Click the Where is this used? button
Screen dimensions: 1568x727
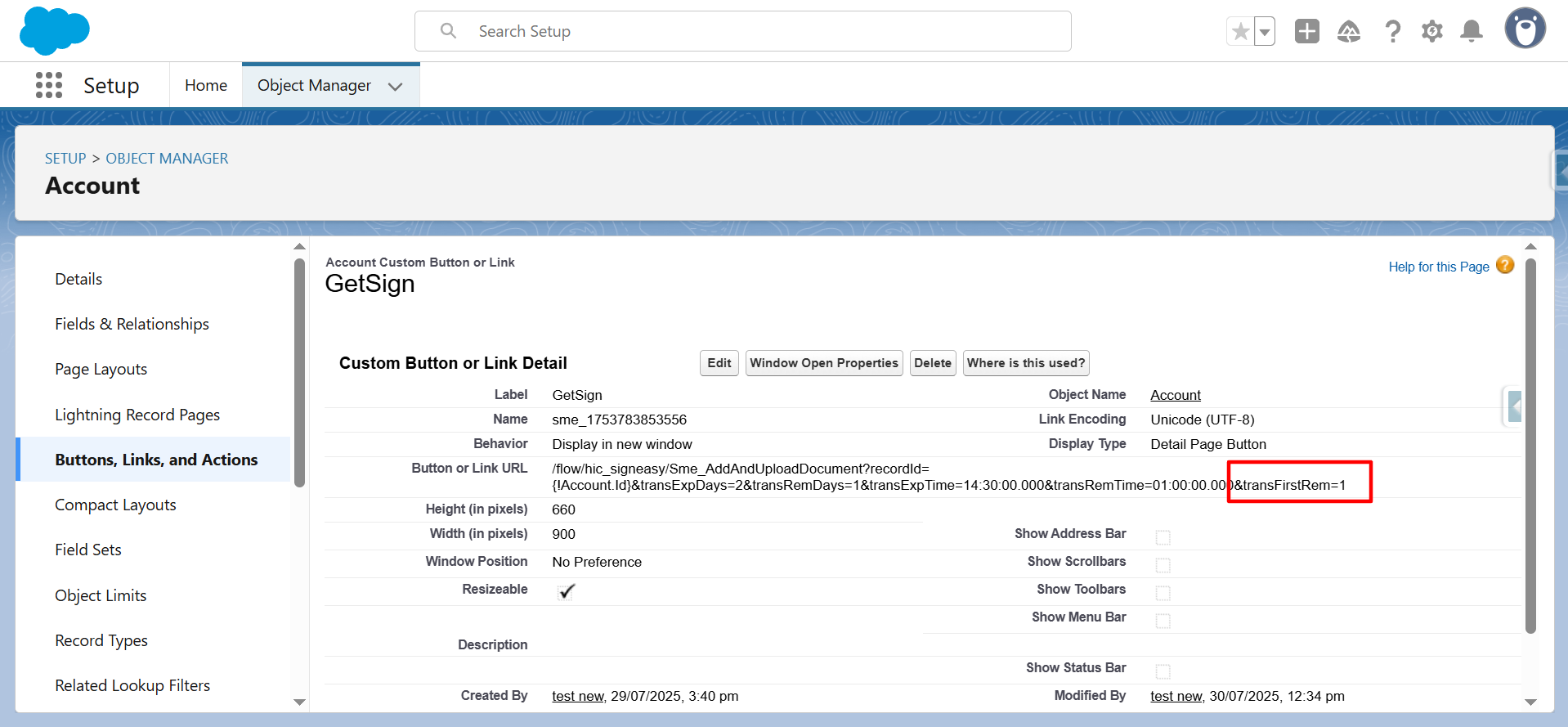pos(1026,363)
